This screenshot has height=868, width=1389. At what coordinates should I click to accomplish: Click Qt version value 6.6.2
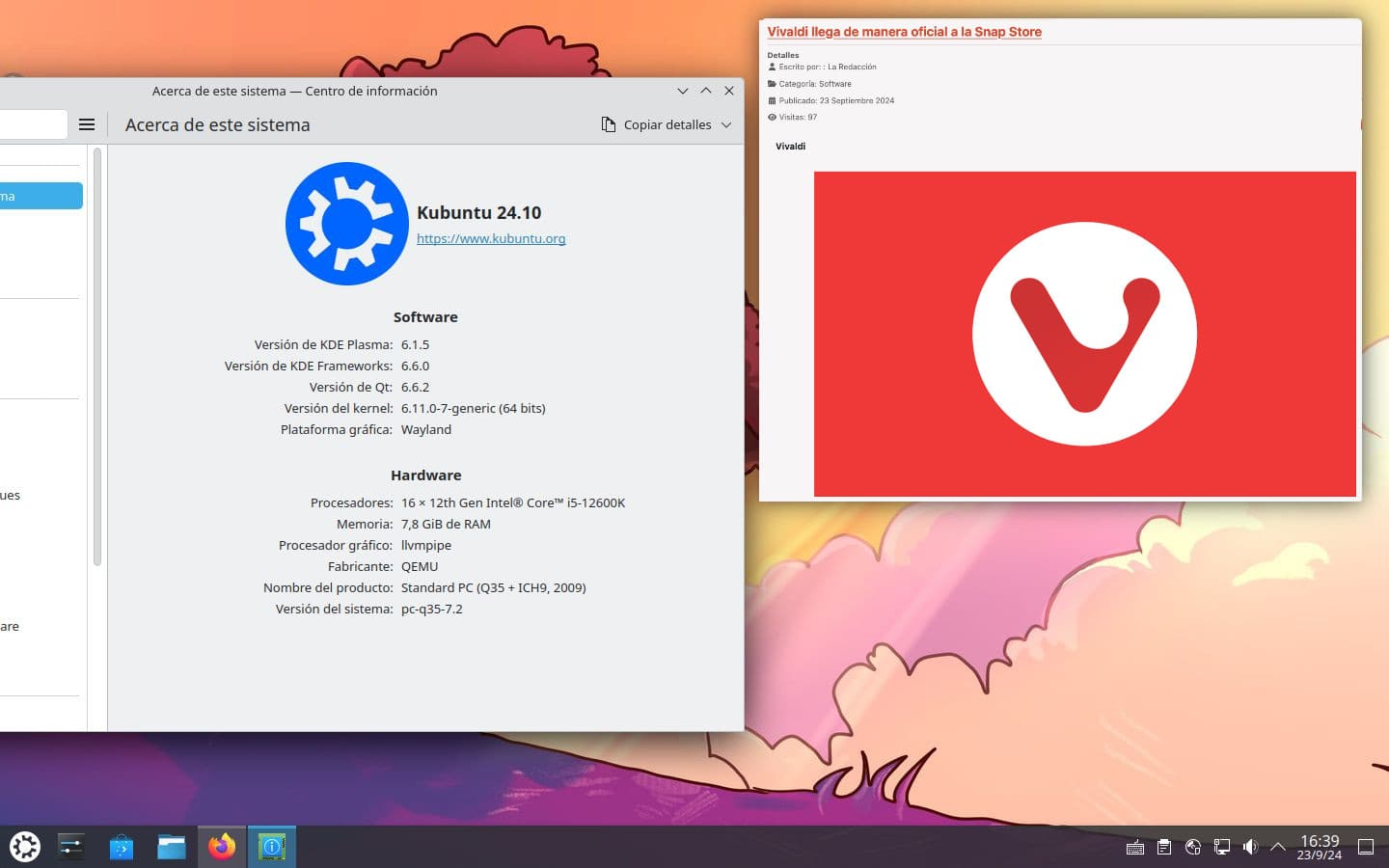point(415,387)
